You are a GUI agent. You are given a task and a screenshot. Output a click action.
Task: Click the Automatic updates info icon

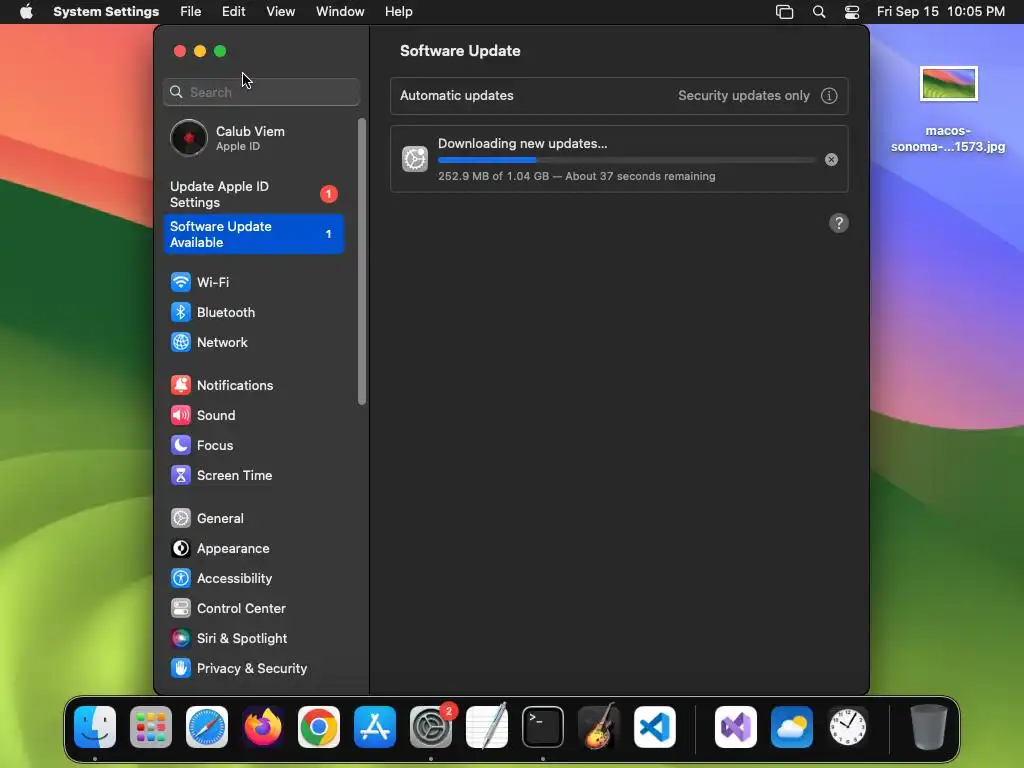(829, 96)
